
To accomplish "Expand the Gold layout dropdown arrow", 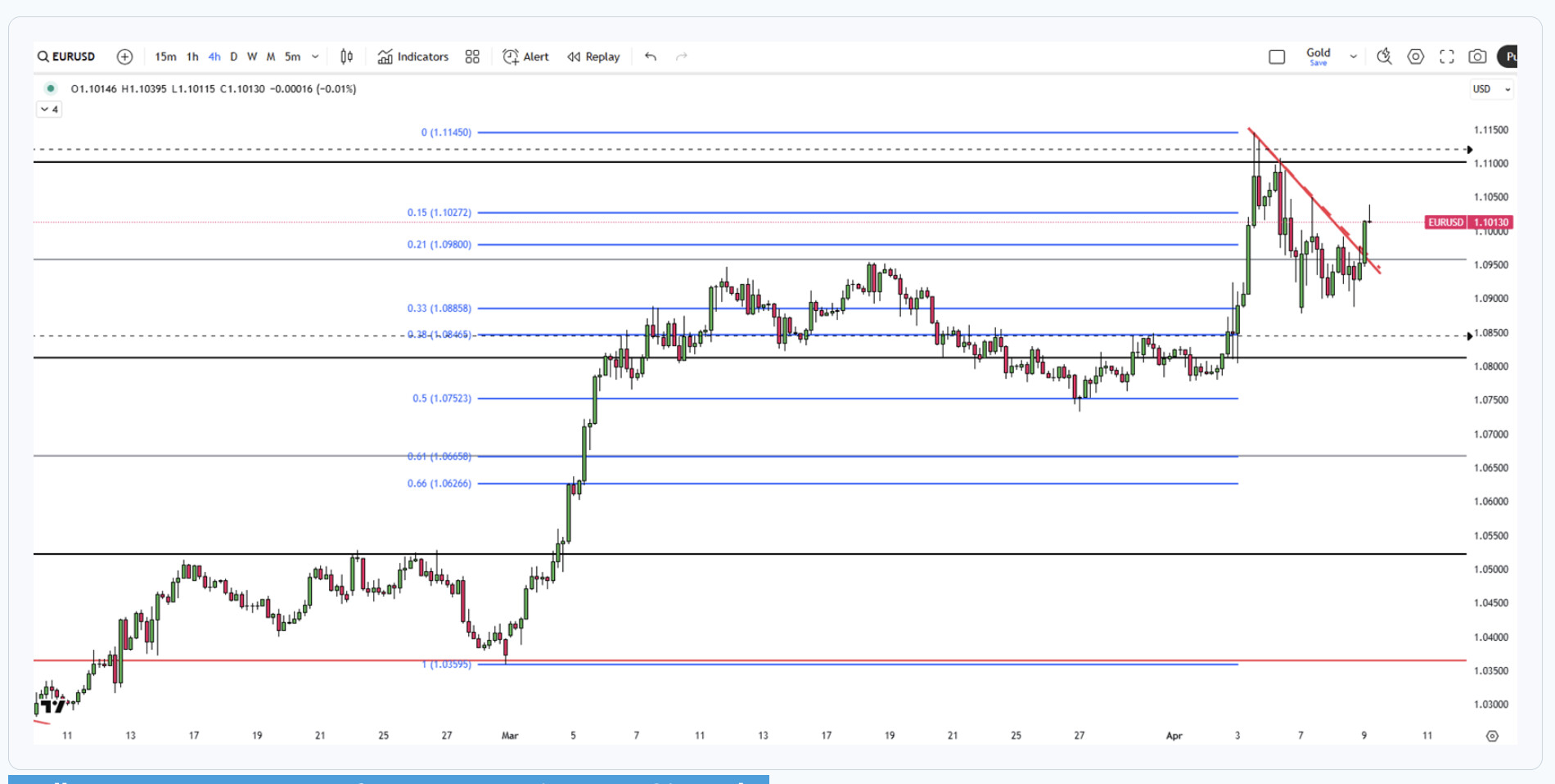I will pyautogui.click(x=1353, y=56).
